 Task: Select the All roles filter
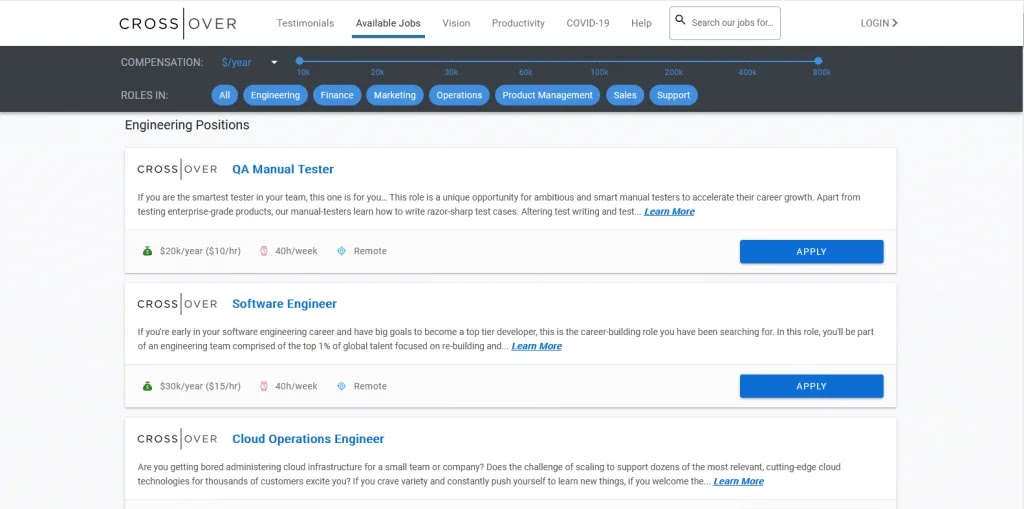pyautogui.click(x=225, y=95)
